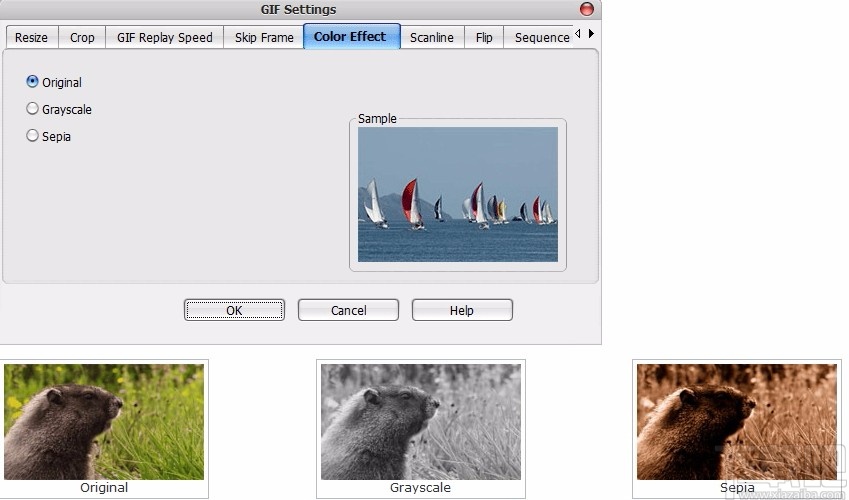This screenshot has height=500, width=849.
Task: Click the GIF Settings title text
Action: point(298,9)
